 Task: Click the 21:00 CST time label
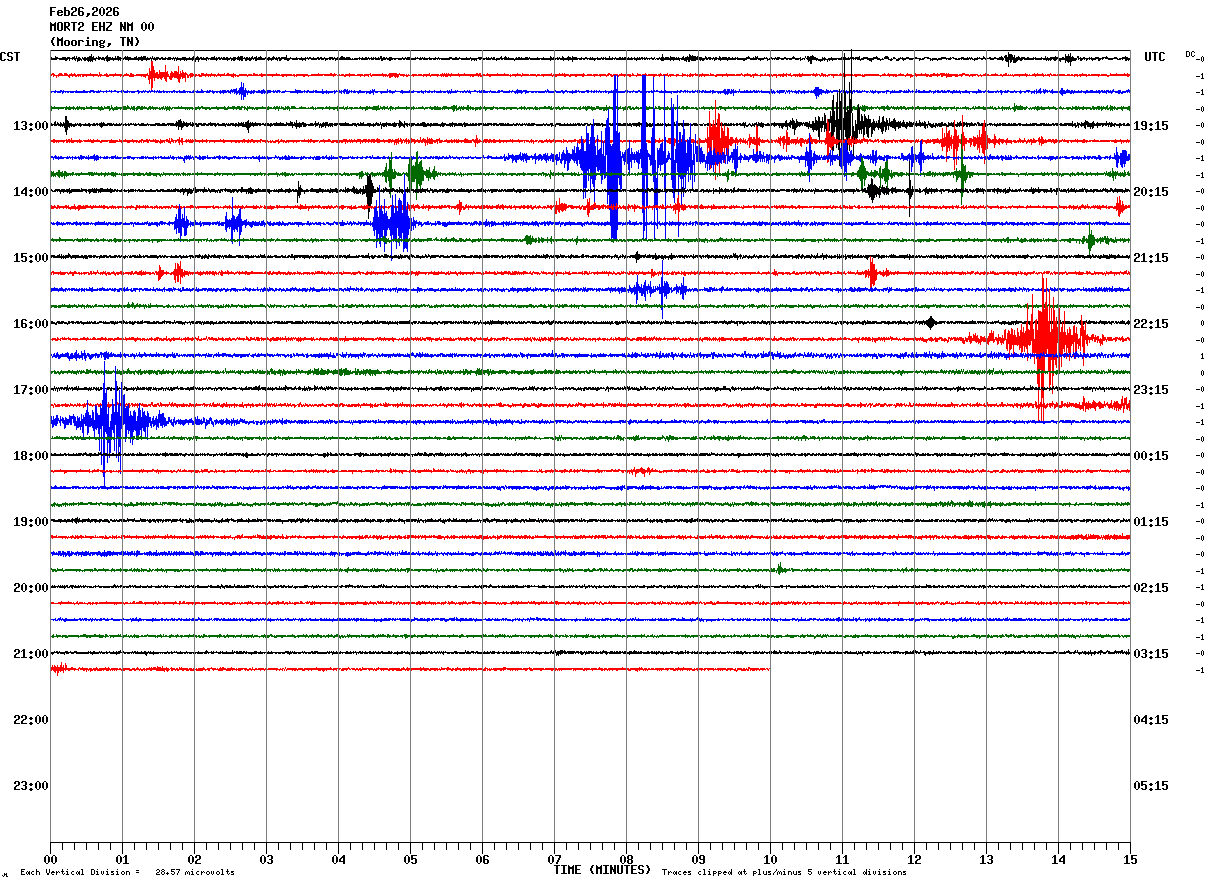click(x=30, y=654)
